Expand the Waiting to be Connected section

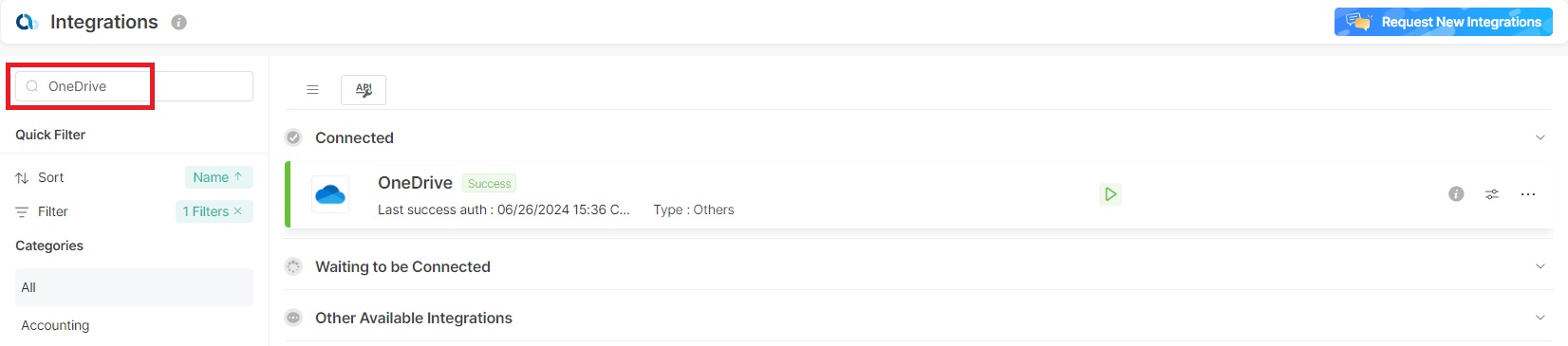pos(1540,266)
